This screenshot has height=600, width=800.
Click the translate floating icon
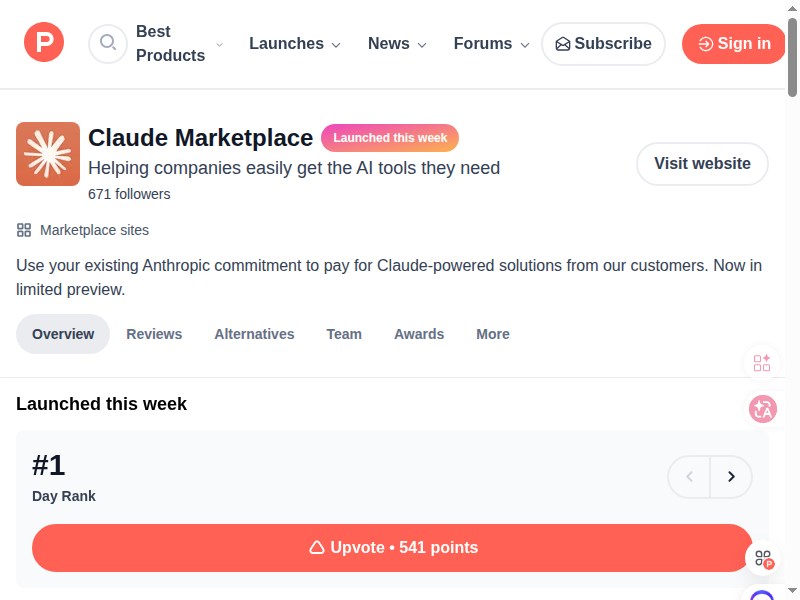coord(763,408)
